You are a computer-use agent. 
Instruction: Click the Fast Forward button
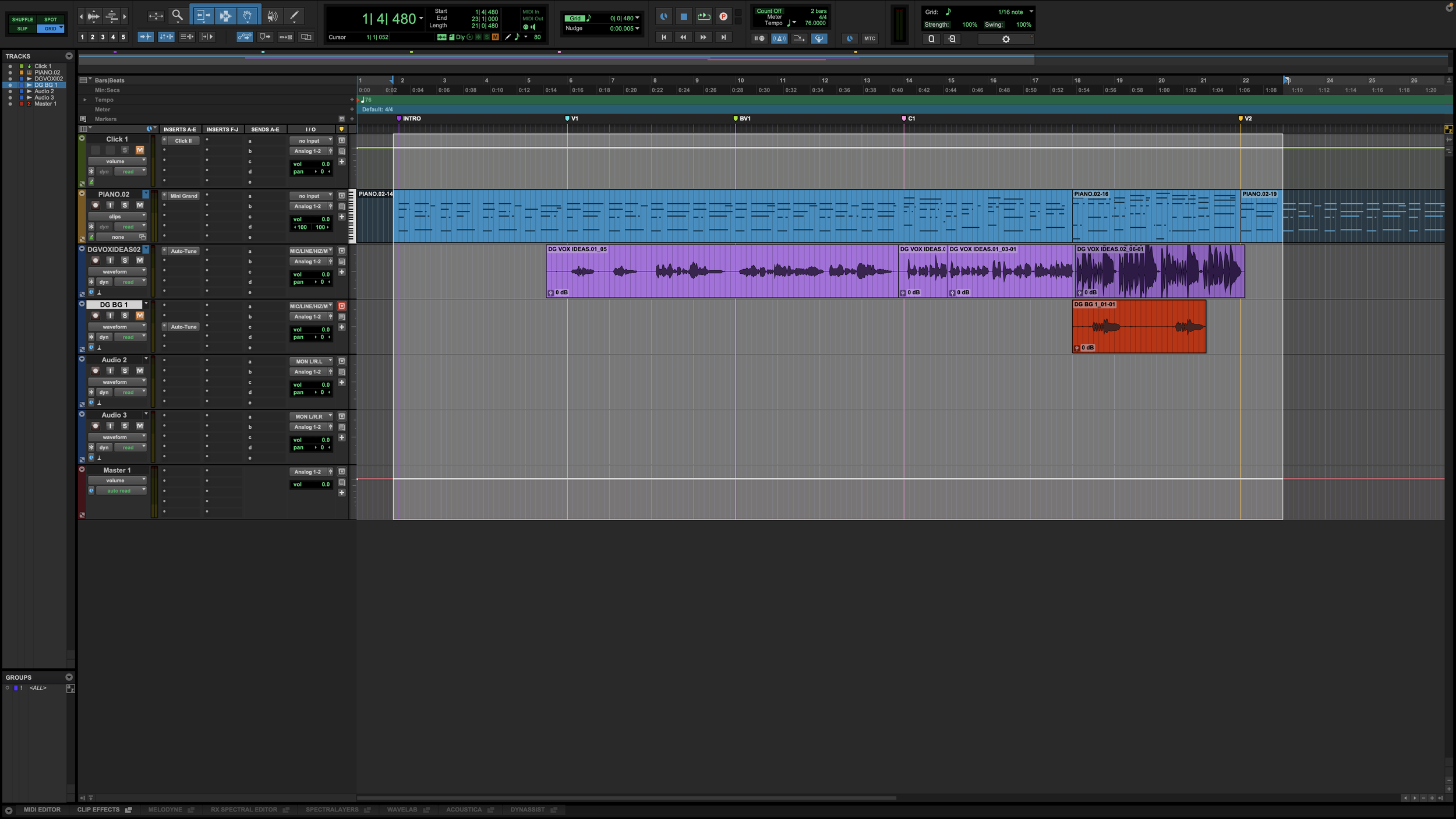click(x=703, y=37)
